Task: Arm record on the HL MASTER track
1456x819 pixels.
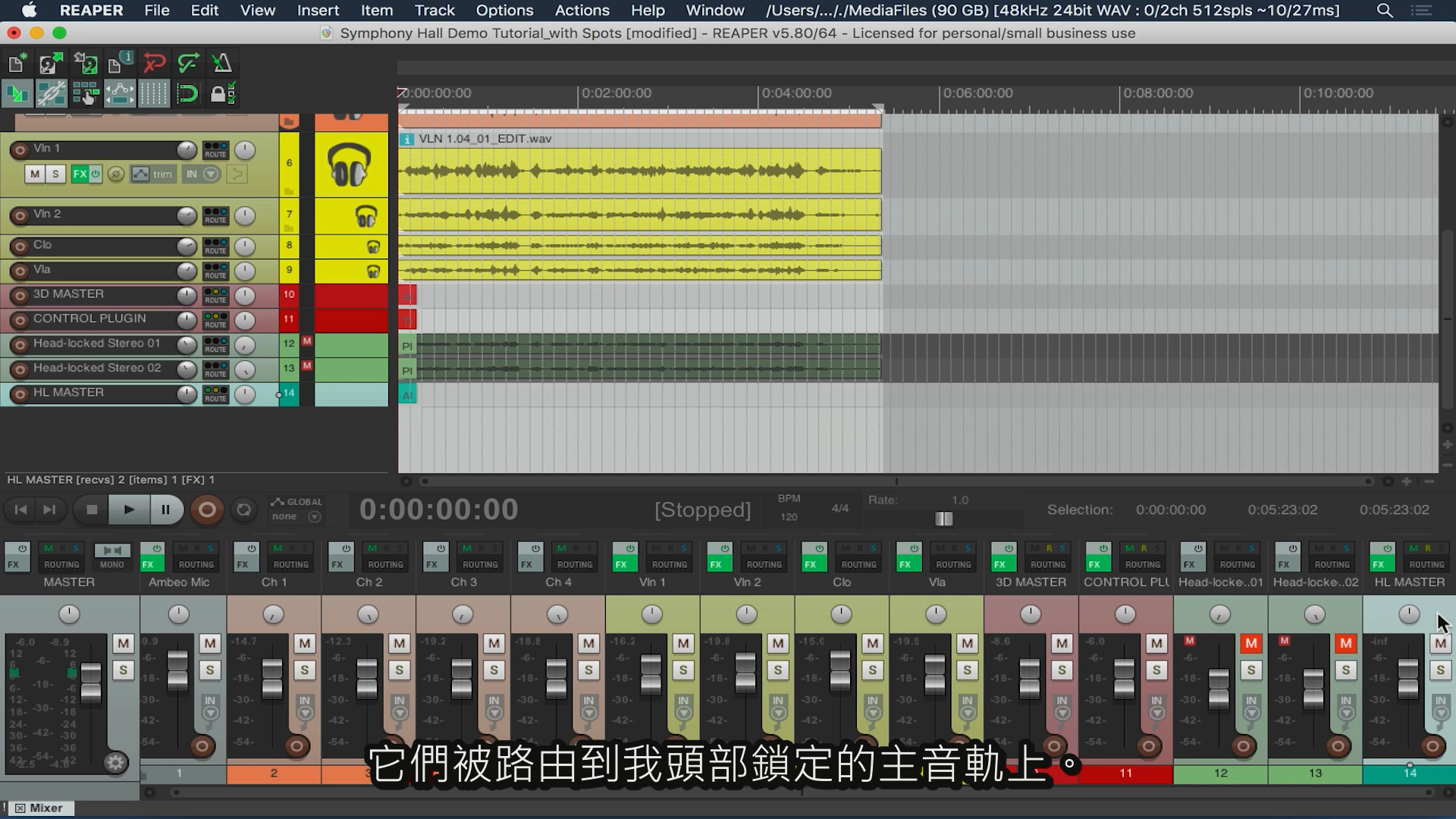Action: point(20,394)
